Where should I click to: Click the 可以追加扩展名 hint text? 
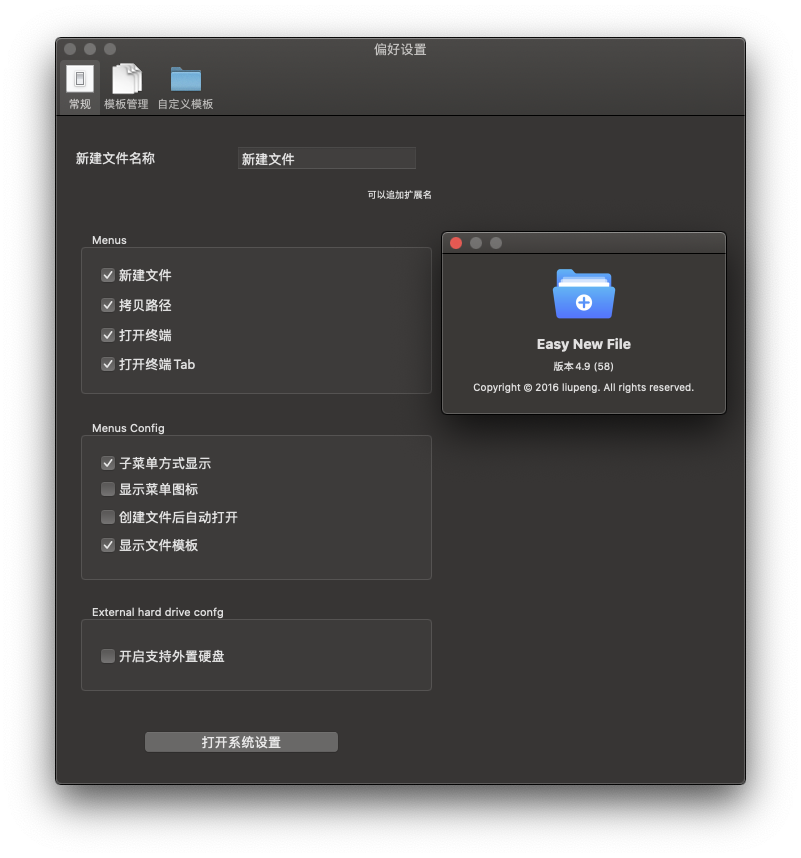point(399,195)
